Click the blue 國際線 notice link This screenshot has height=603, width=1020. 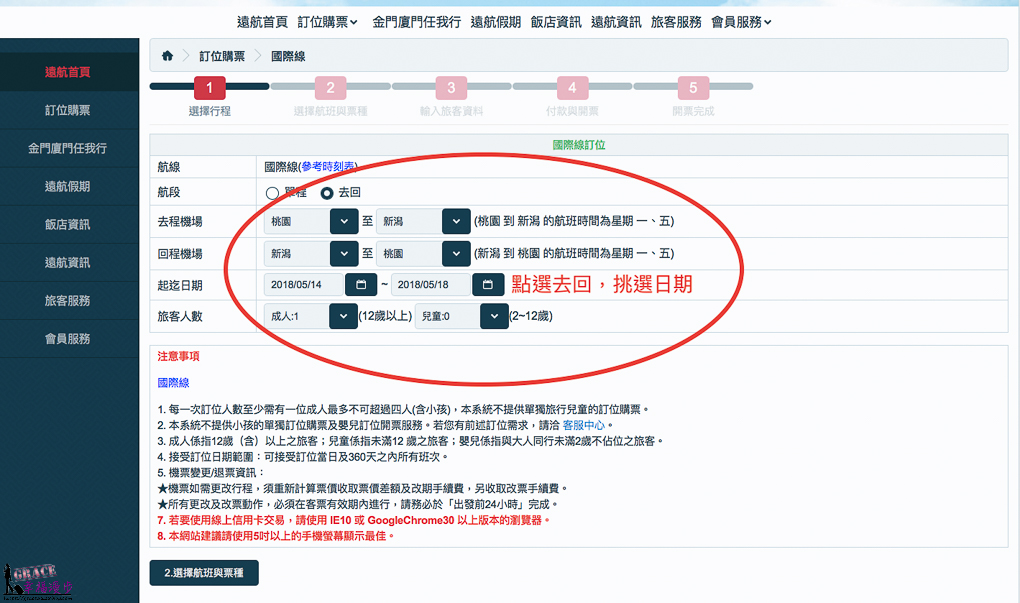coord(173,382)
